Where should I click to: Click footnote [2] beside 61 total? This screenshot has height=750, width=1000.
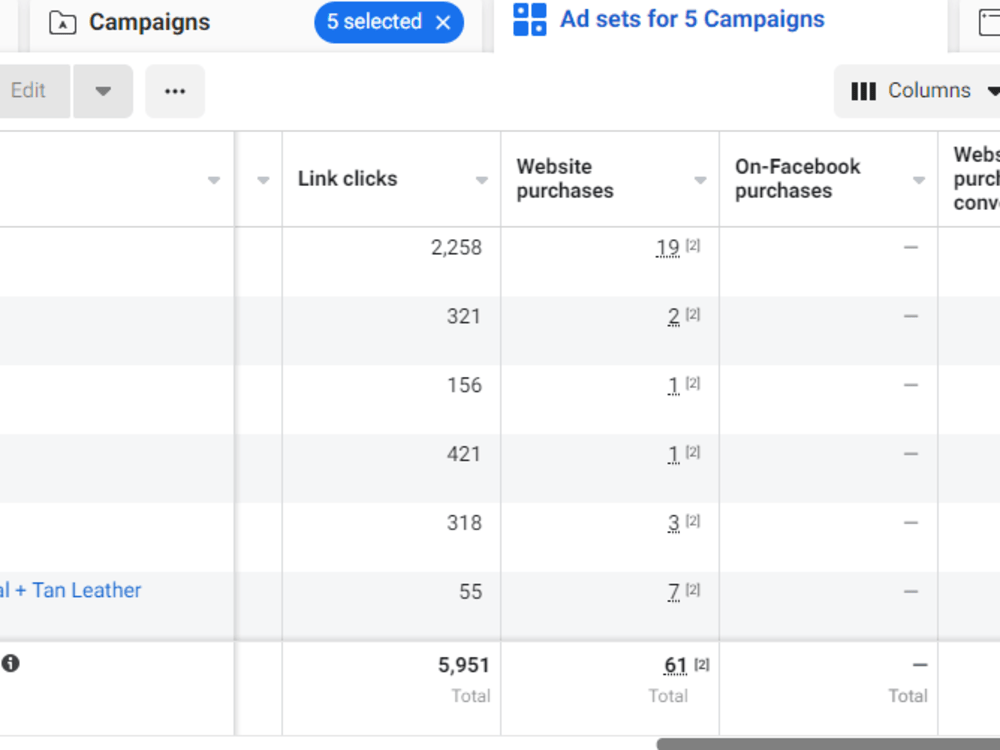click(702, 664)
